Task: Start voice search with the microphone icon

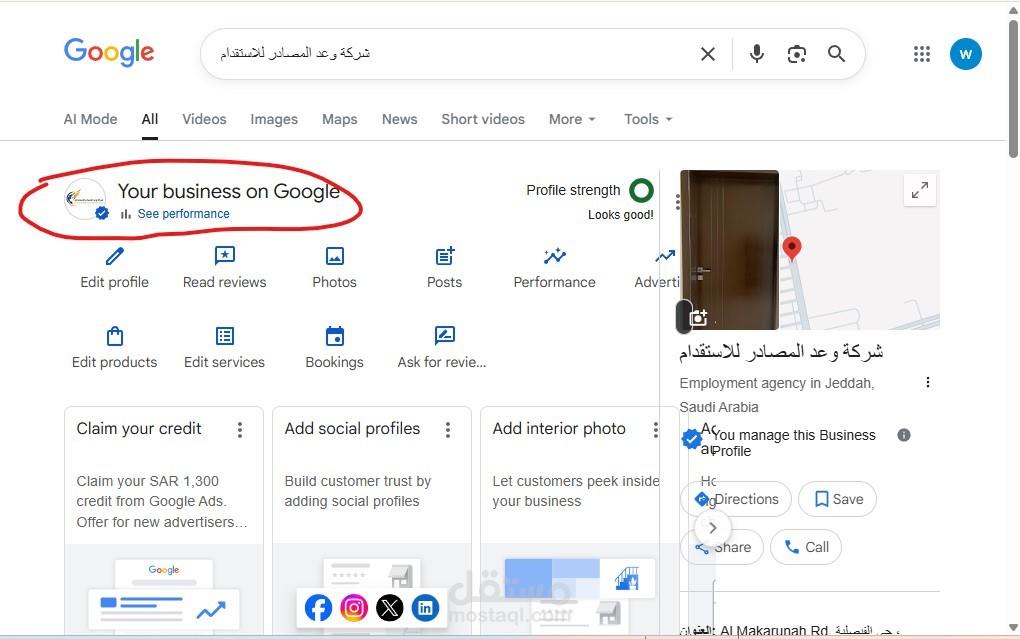Action: click(x=757, y=54)
